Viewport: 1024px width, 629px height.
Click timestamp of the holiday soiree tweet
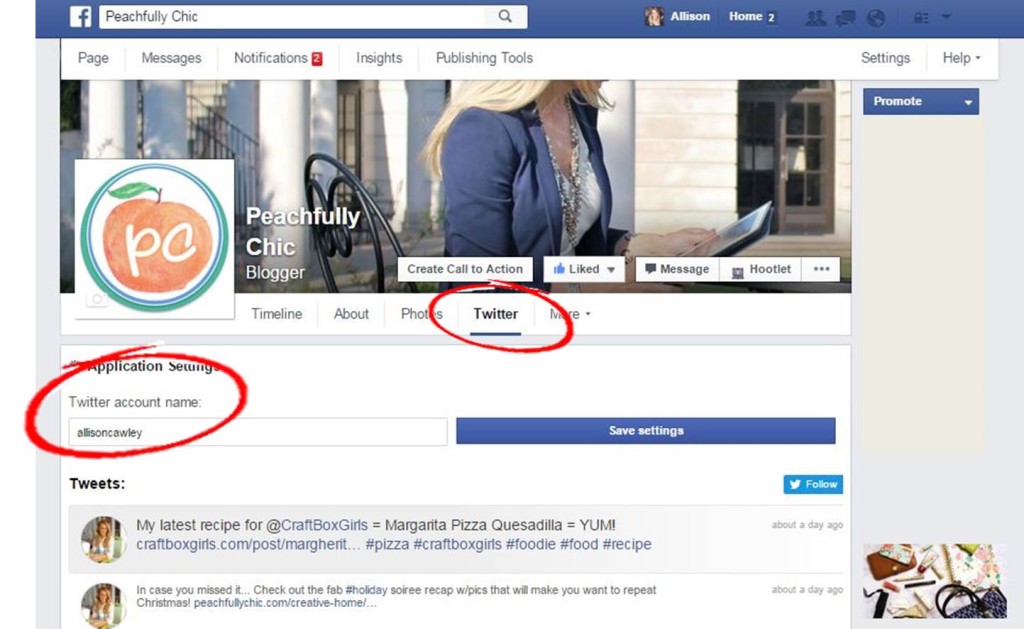[x=807, y=589]
